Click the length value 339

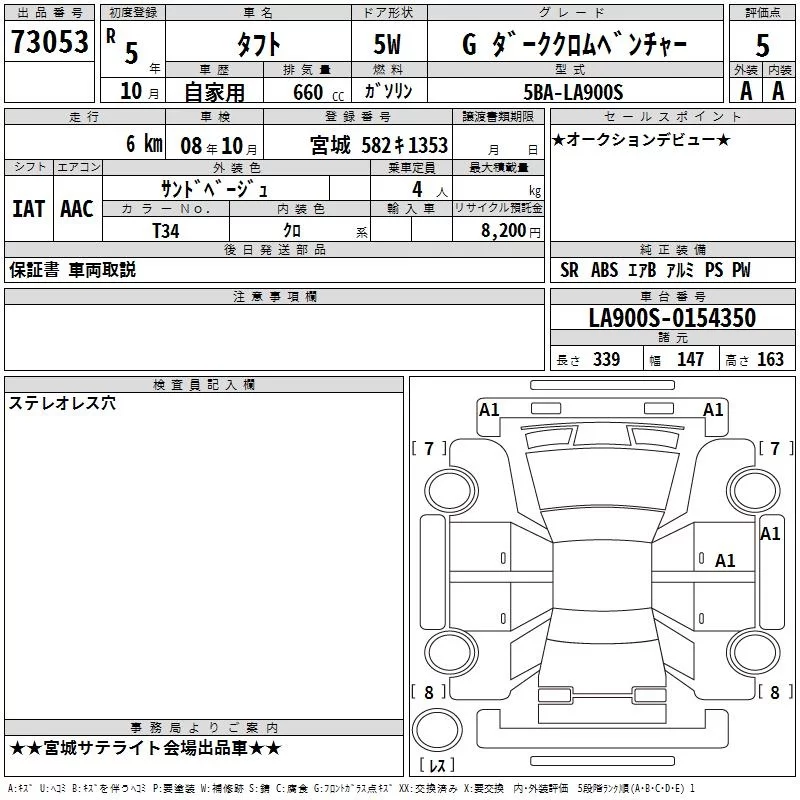tap(607, 359)
